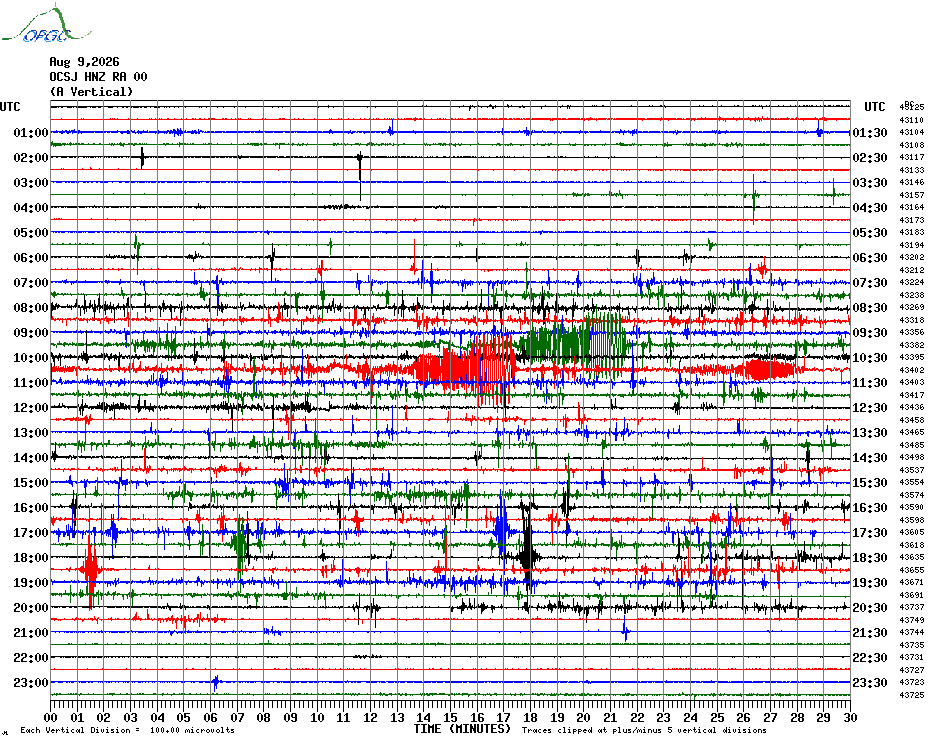Click the DC offset value 43554
The image size is (930, 744).
tap(912, 482)
